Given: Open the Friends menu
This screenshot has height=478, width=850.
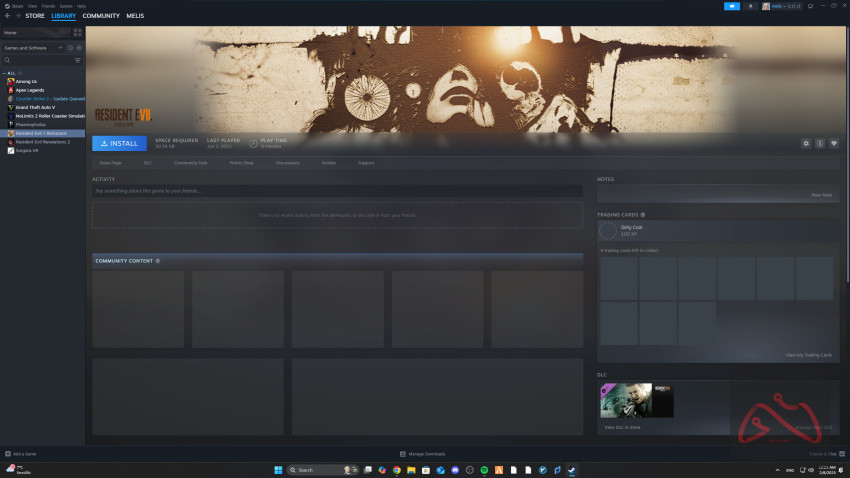Looking at the screenshot, I should coord(47,6).
